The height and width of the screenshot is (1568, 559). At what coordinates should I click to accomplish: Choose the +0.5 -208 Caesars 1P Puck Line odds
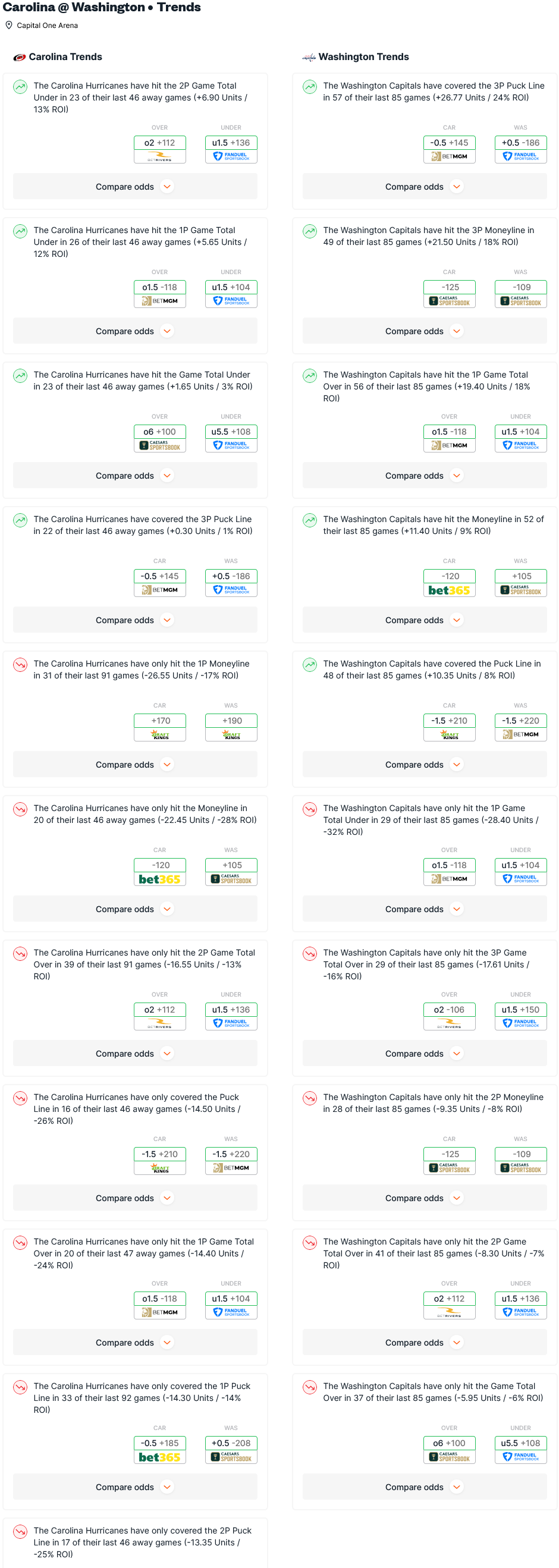click(231, 1449)
